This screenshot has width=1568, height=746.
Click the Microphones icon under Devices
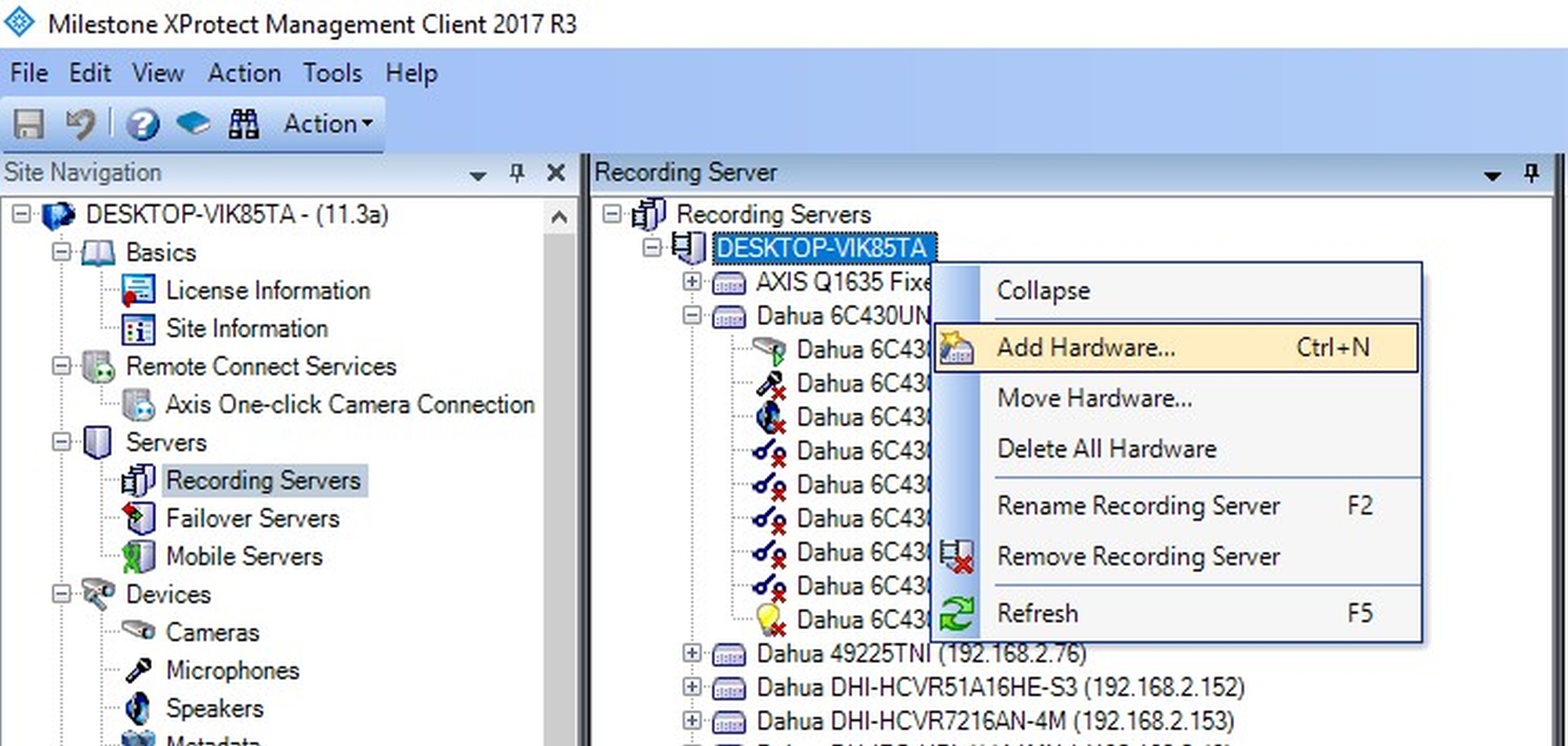pyautogui.click(x=138, y=670)
